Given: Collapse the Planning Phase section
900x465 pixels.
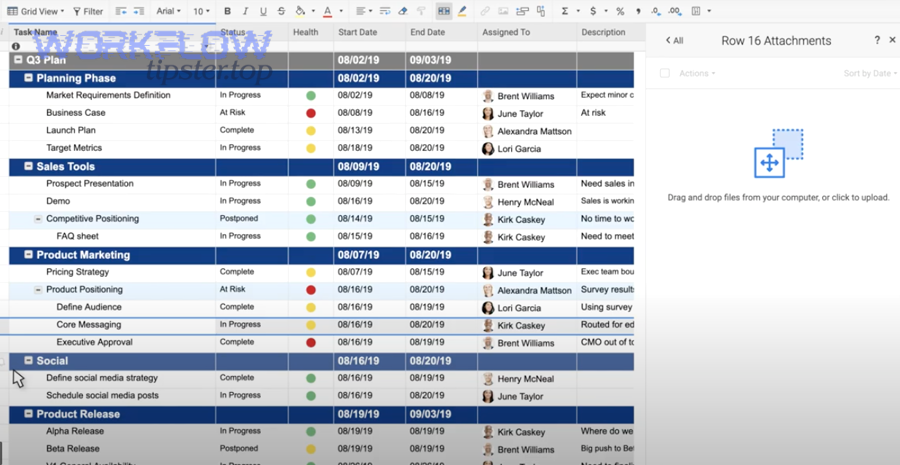Looking at the screenshot, I should click(28, 78).
